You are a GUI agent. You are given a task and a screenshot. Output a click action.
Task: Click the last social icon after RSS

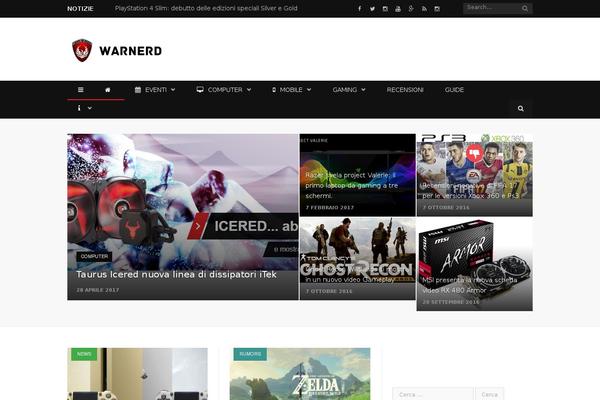[437, 8]
